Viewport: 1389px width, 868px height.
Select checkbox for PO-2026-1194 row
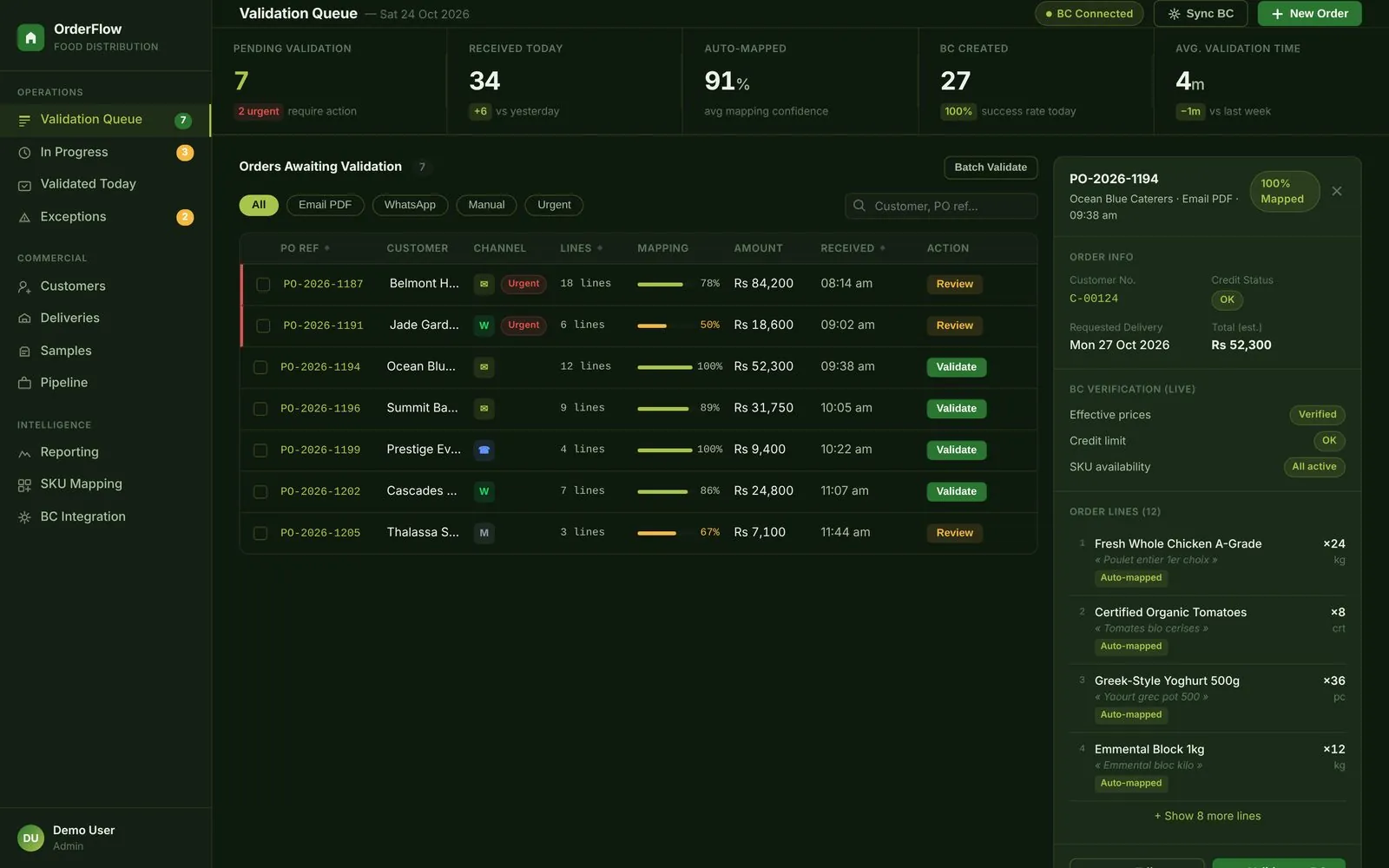coord(260,367)
